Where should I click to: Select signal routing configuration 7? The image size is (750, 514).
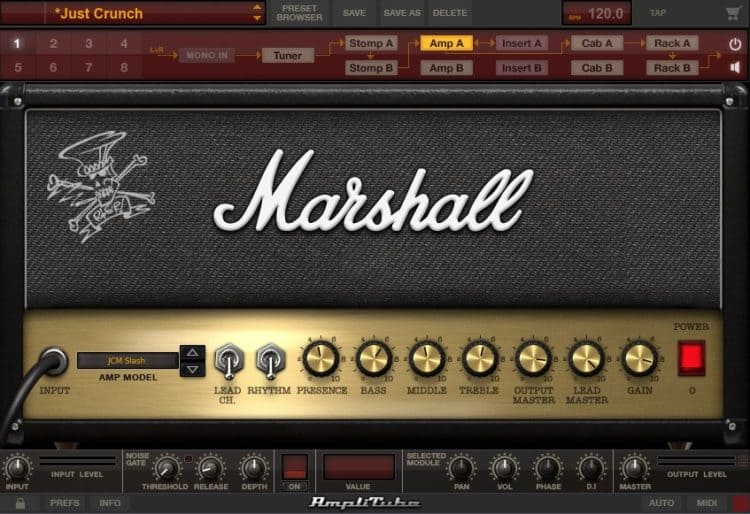coord(88,67)
